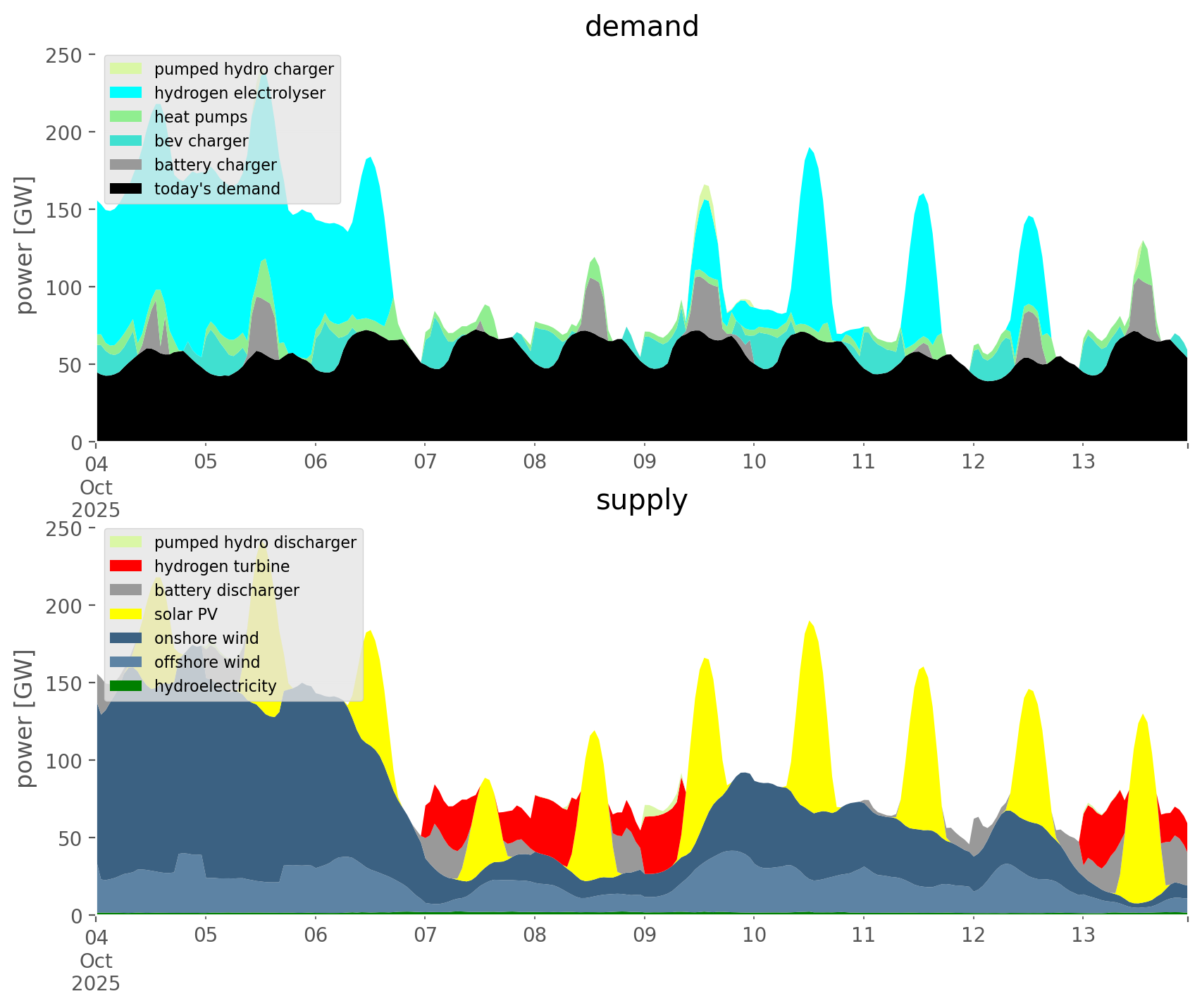This screenshot has height=1008, width=1202.
Task: Click the 200 y-axis tick on supply chart
Action: point(64,606)
